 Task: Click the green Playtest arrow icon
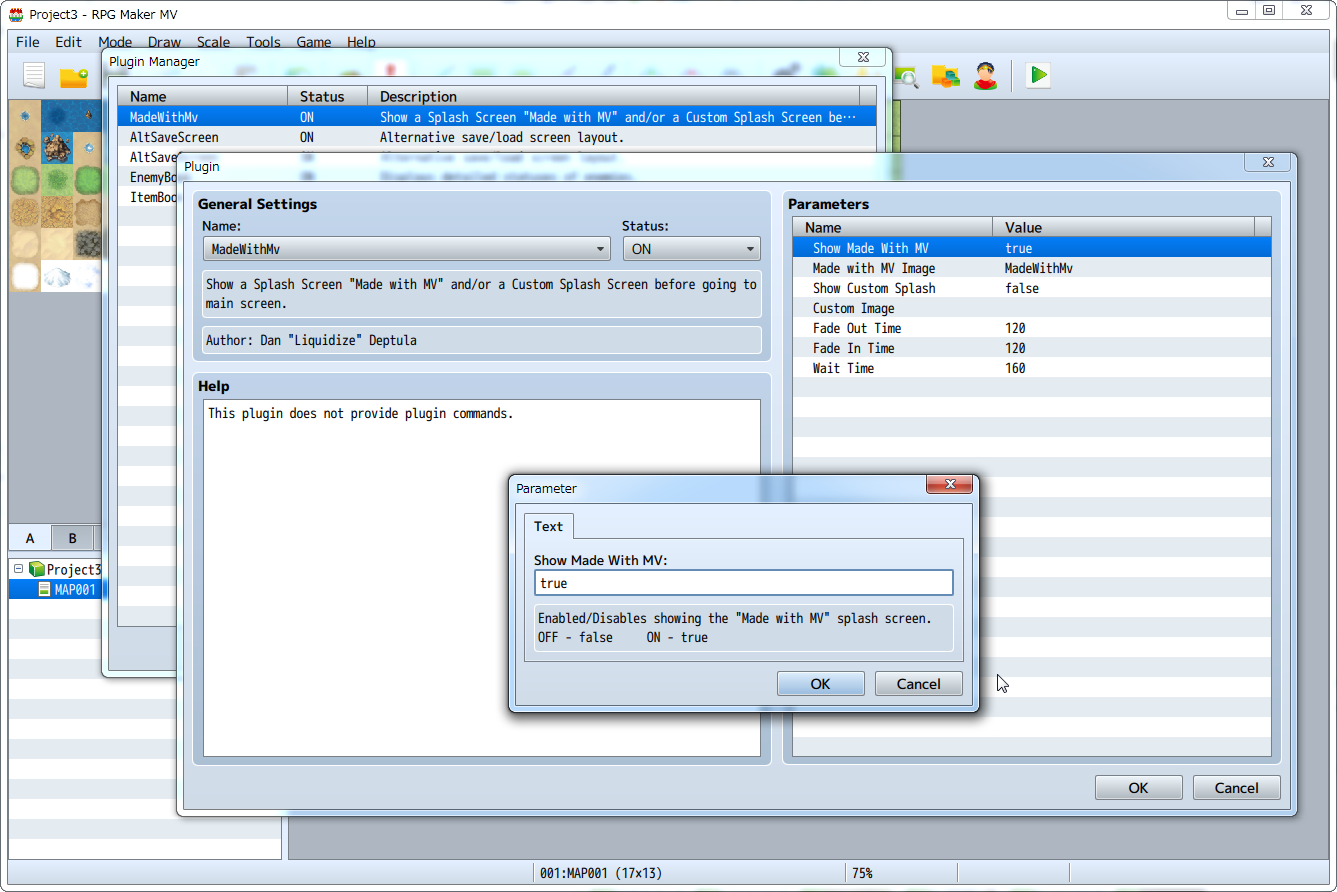(1038, 75)
